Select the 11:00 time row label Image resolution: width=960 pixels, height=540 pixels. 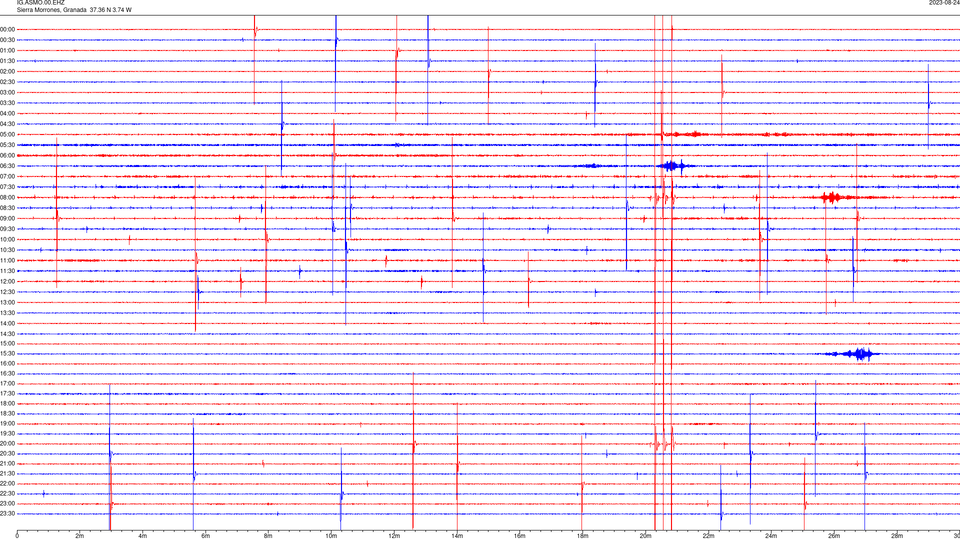tap(8, 260)
